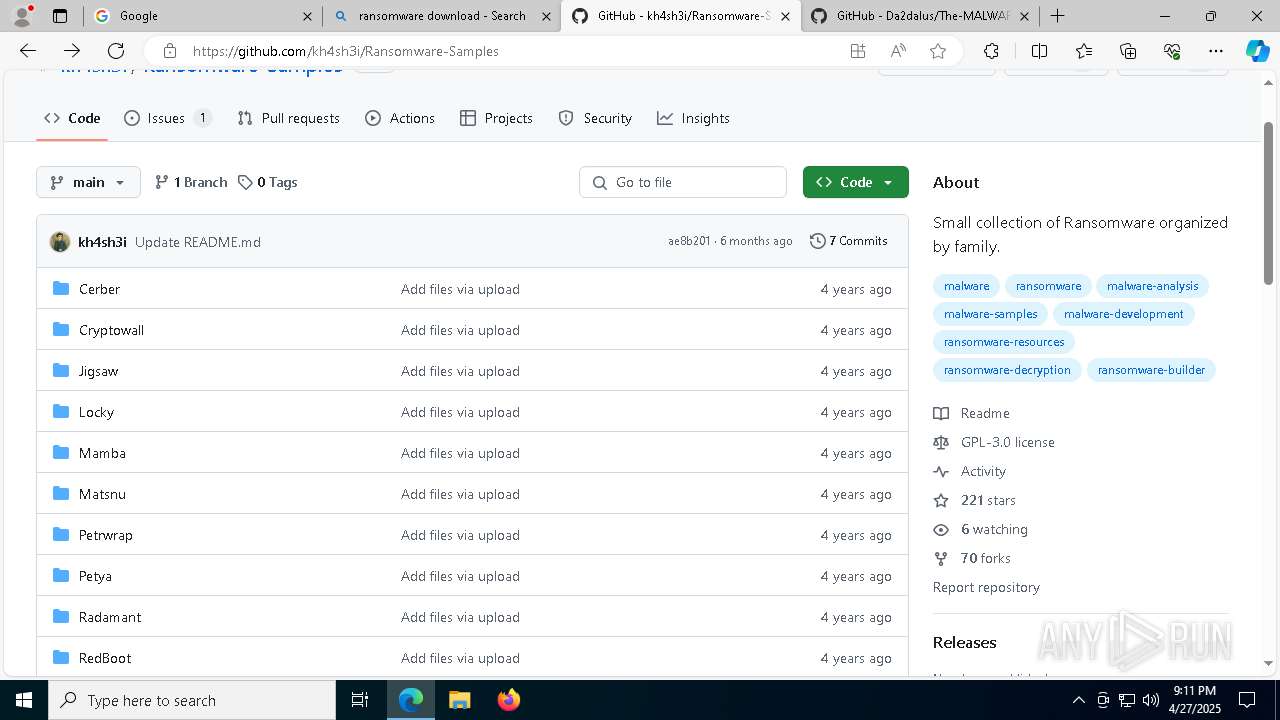Screen dimensions: 1280x720
Task: Open the Copilot sidebar icon
Action: (1257, 51)
